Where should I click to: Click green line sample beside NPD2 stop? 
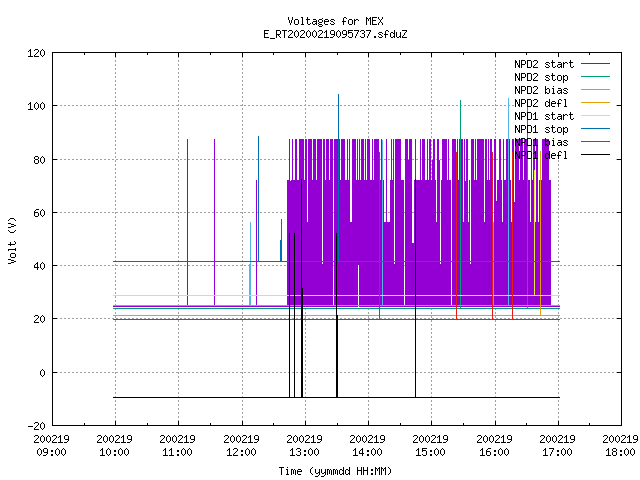[595, 77]
